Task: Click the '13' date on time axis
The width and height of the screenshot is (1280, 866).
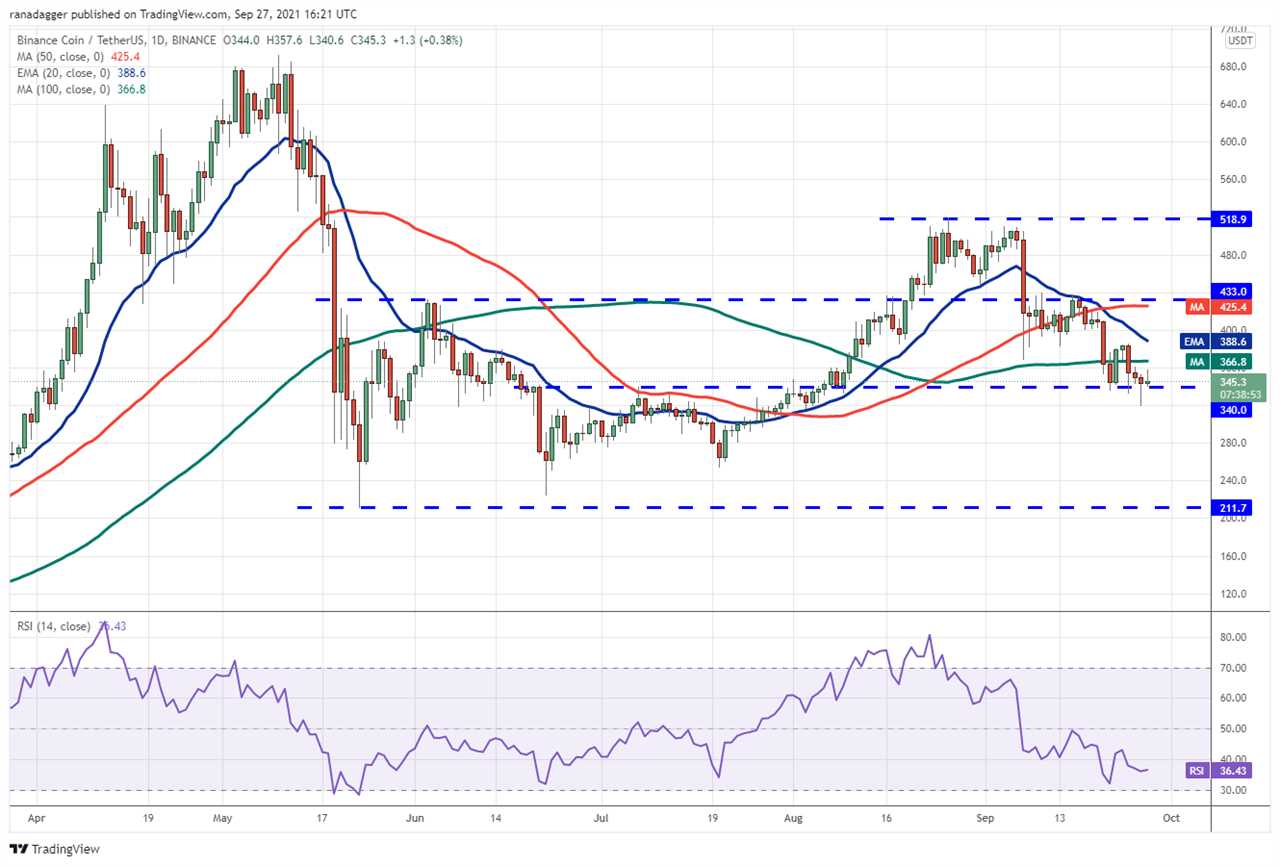Action: [1060, 817]
